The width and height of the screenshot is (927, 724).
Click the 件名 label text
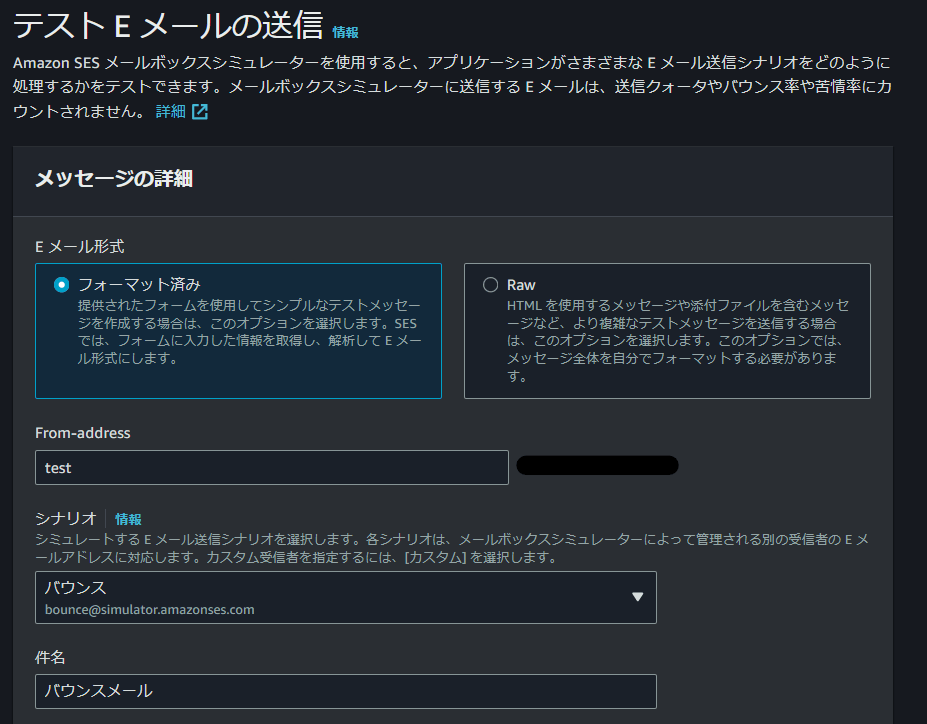click(x=50, y=657)
